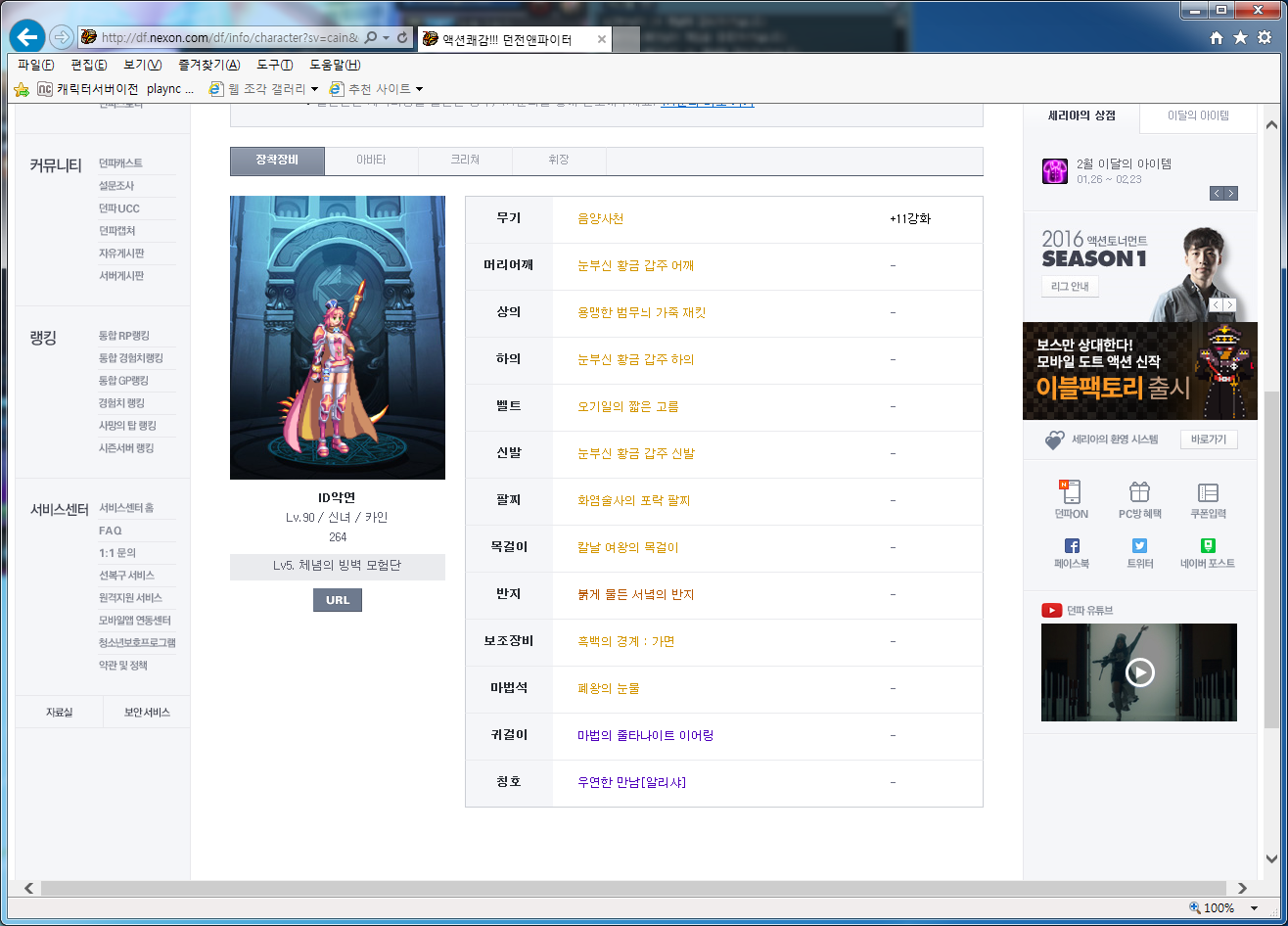Screen dimensions: 1288x926
Task: Show the next item of the month
Action: [x=1231, y=193]
